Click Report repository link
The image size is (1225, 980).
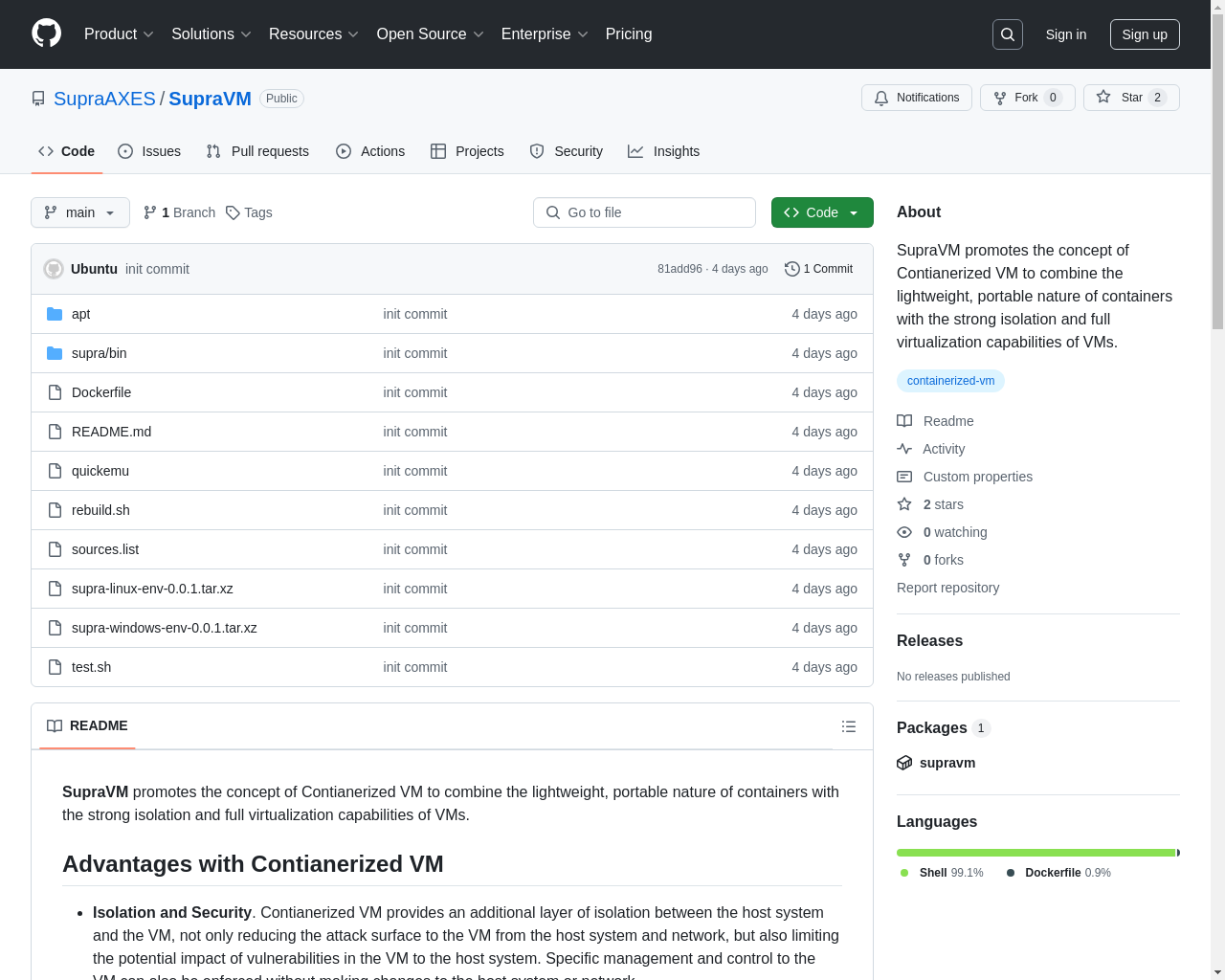(x=947, y=588)
